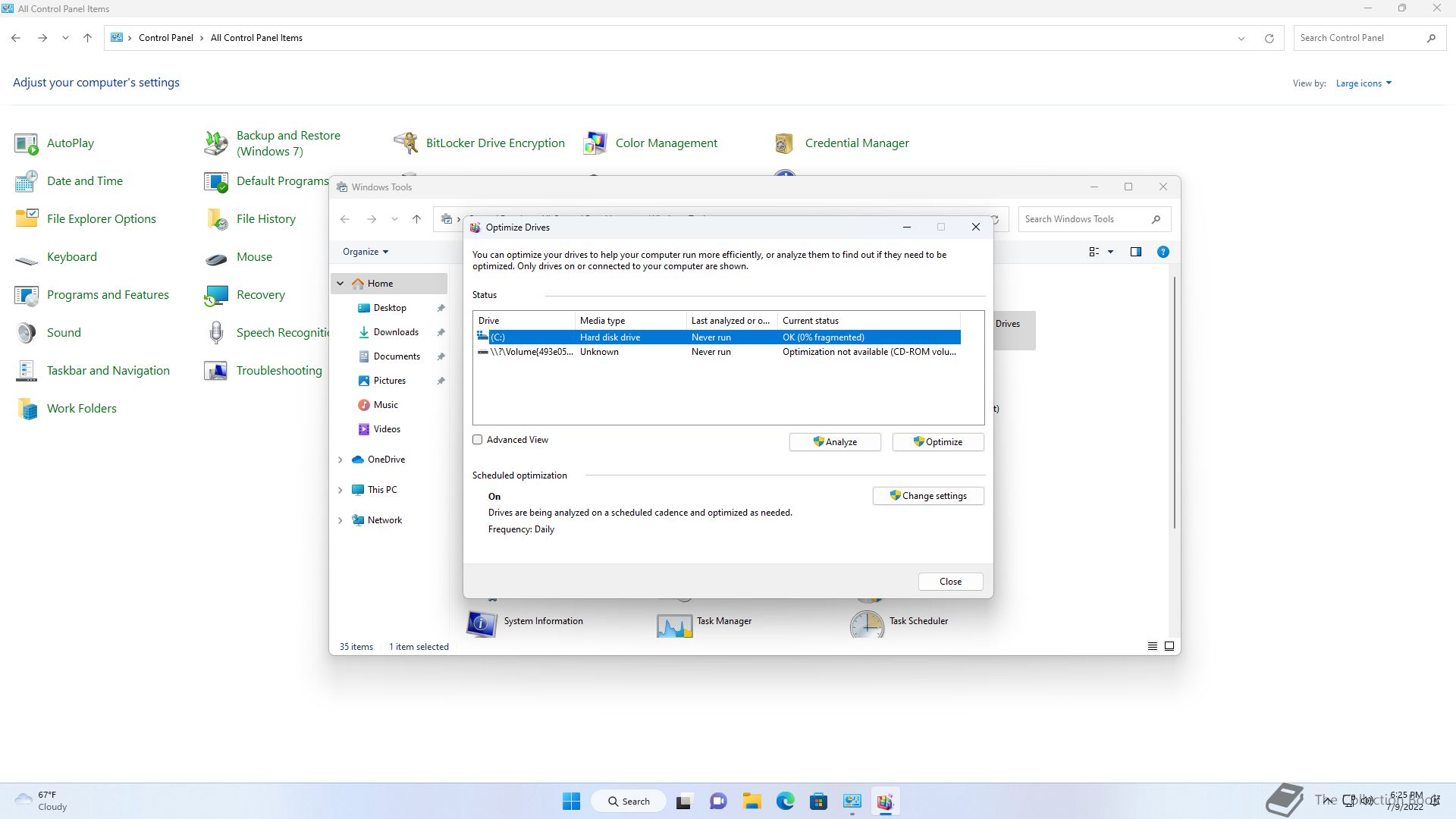Collapse the Home tree node
The width and height of the screenshot is (1456, 819).
[x=340, y=284]
